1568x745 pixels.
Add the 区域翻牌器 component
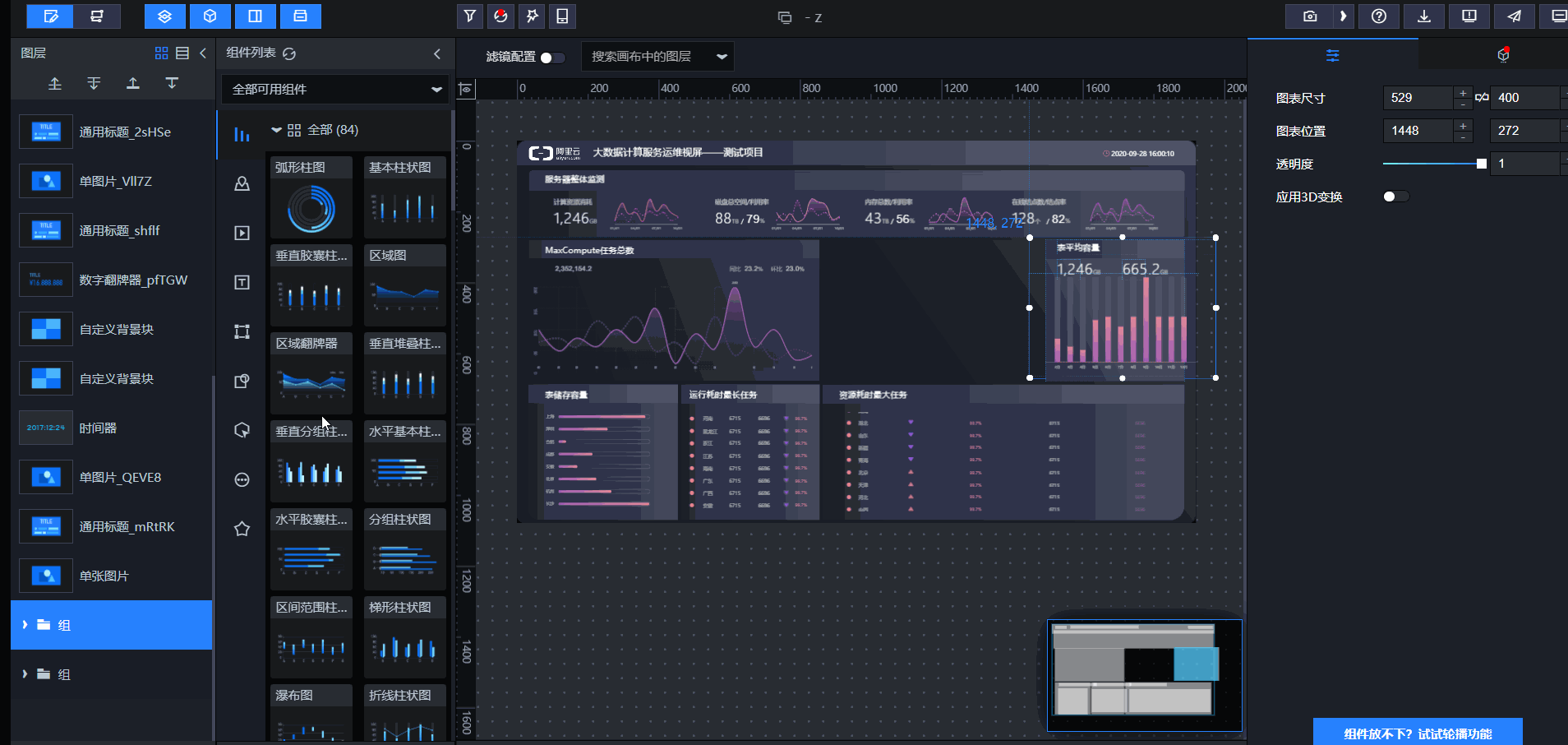point(311,373)
